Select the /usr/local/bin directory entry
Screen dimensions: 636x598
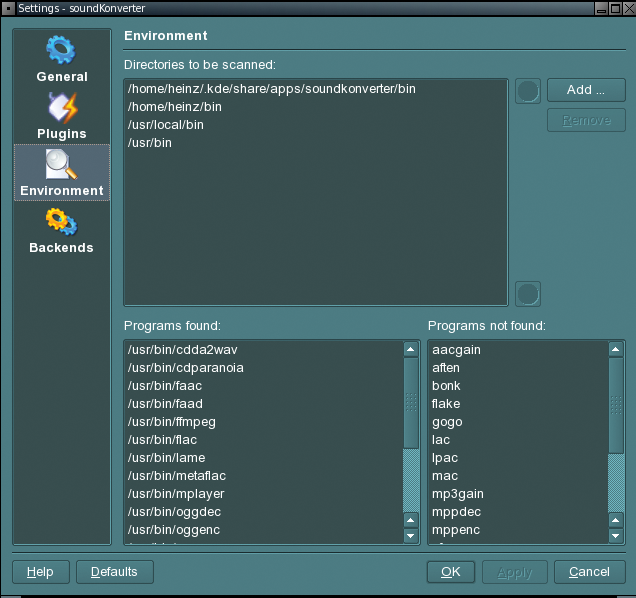316,125
